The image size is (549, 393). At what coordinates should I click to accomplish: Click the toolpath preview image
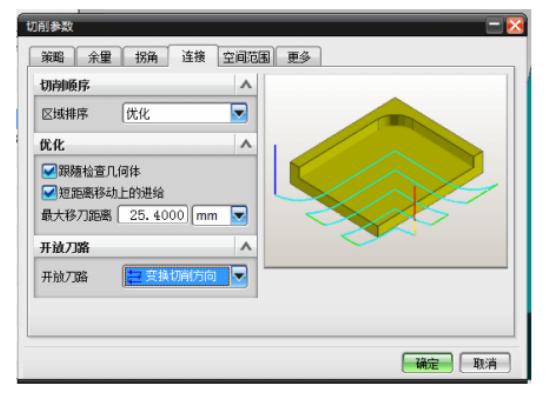click(386, 171)
